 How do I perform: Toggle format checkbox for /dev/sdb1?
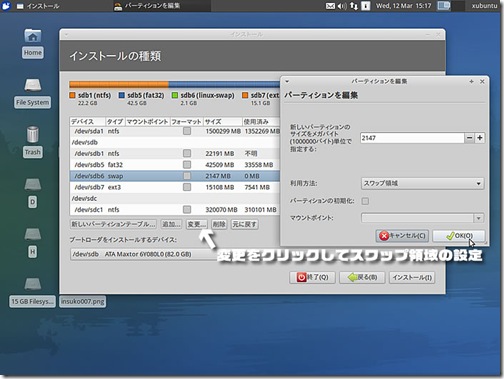(187, 153)
